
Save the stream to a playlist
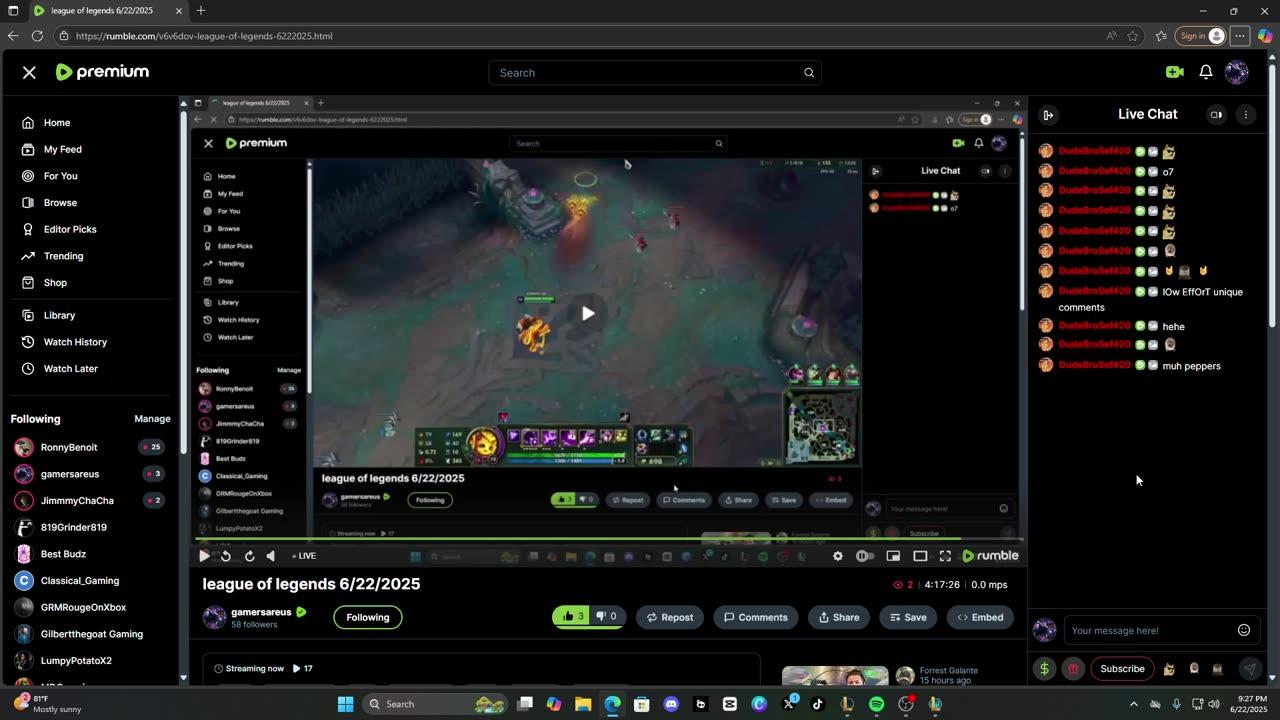[x=908, y=617]
